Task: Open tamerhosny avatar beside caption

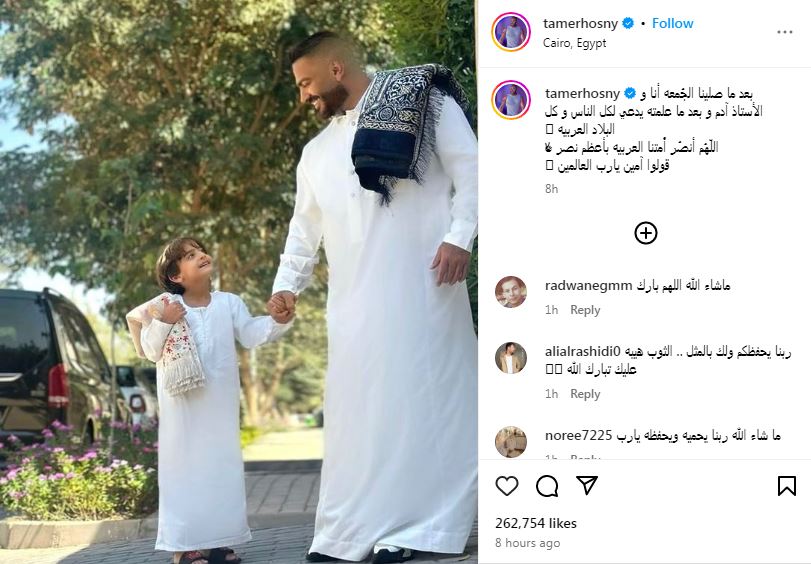Action: [511, 100]
